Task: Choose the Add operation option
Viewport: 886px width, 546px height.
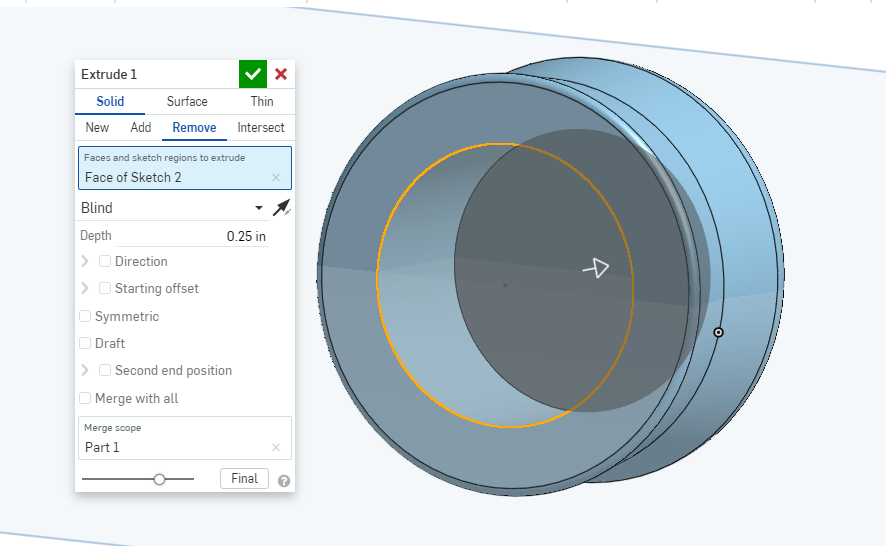Action: pyautogui.click(x=141, y=127)
